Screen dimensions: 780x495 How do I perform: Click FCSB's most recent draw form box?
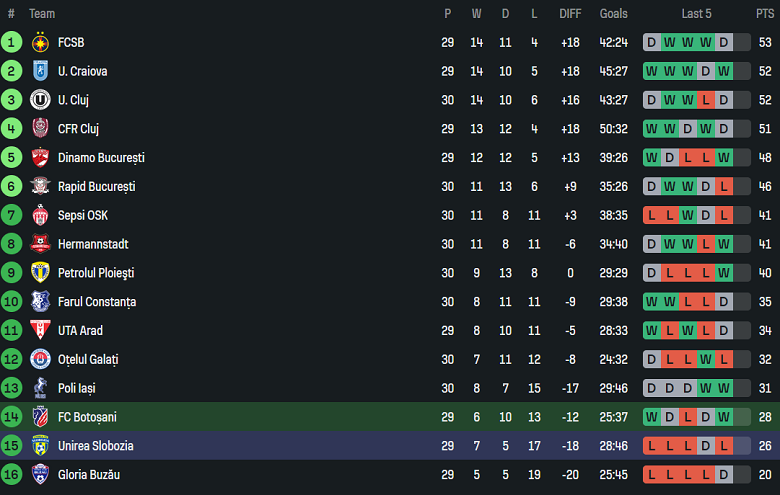(724, 42)
